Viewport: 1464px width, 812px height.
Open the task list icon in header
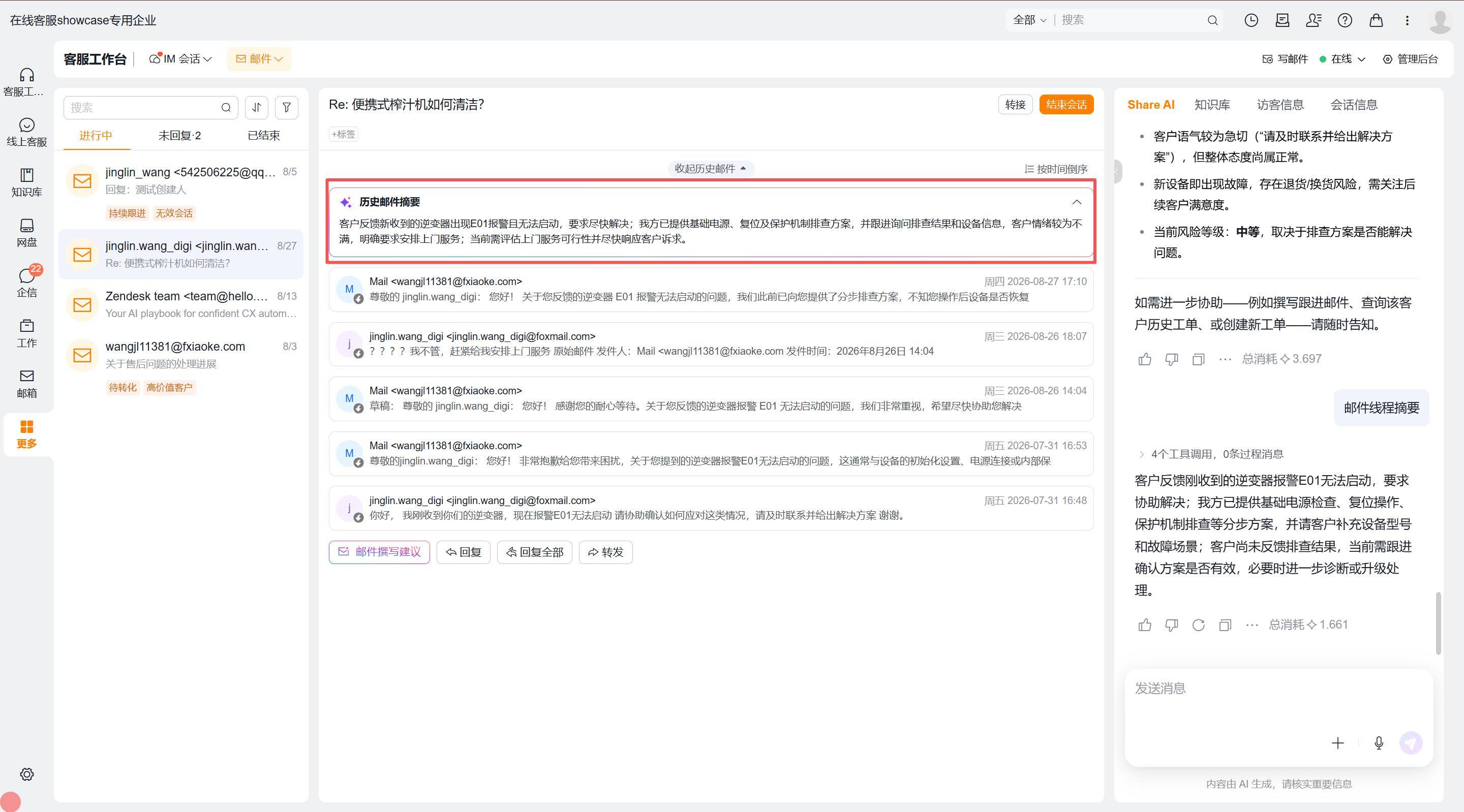click(1282, 20)
